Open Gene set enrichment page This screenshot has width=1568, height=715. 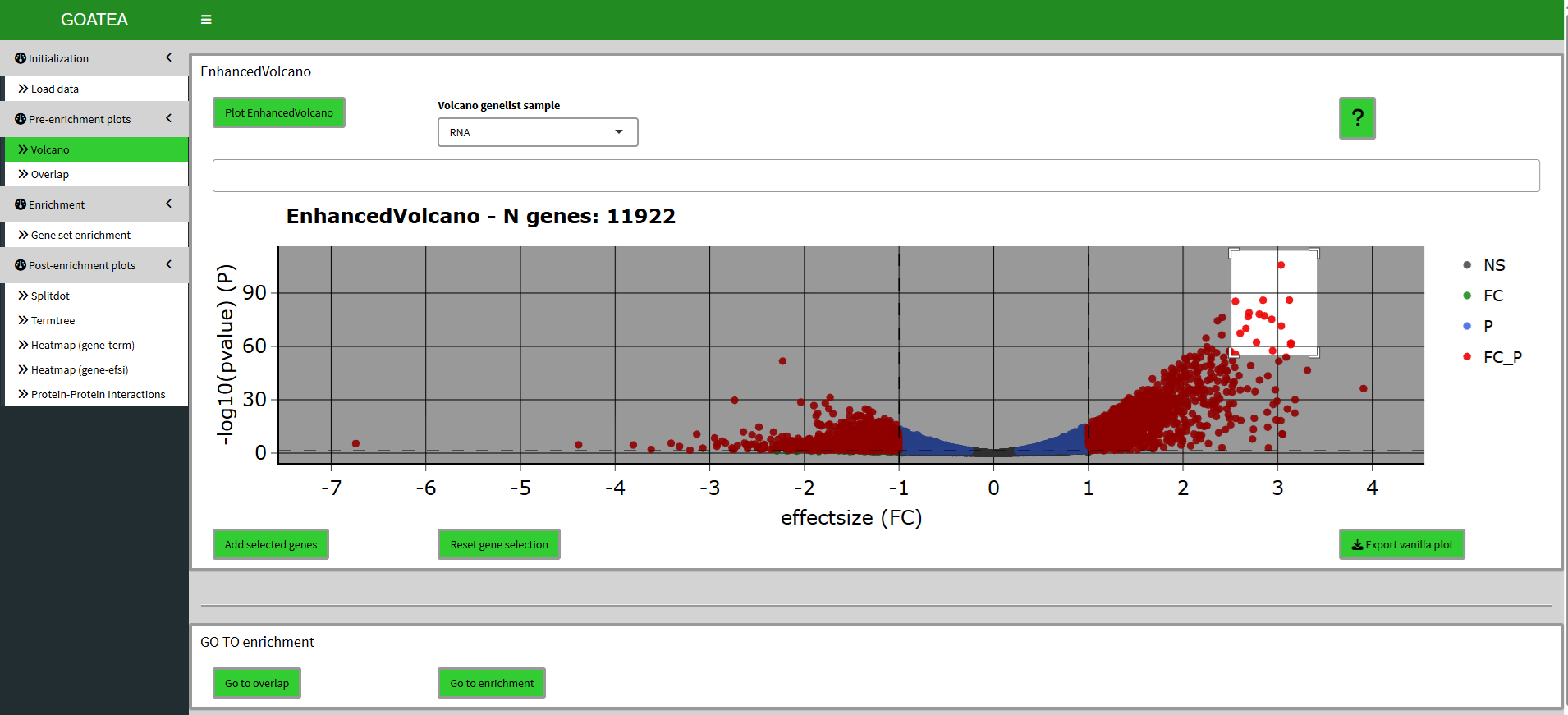(80, 235)
